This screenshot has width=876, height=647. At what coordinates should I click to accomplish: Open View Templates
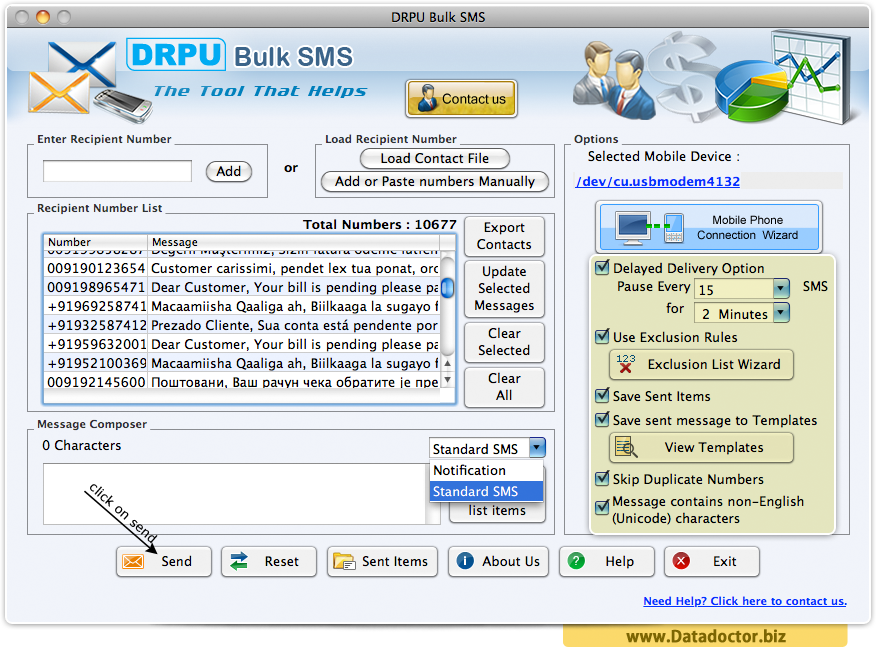click(701, 448)
